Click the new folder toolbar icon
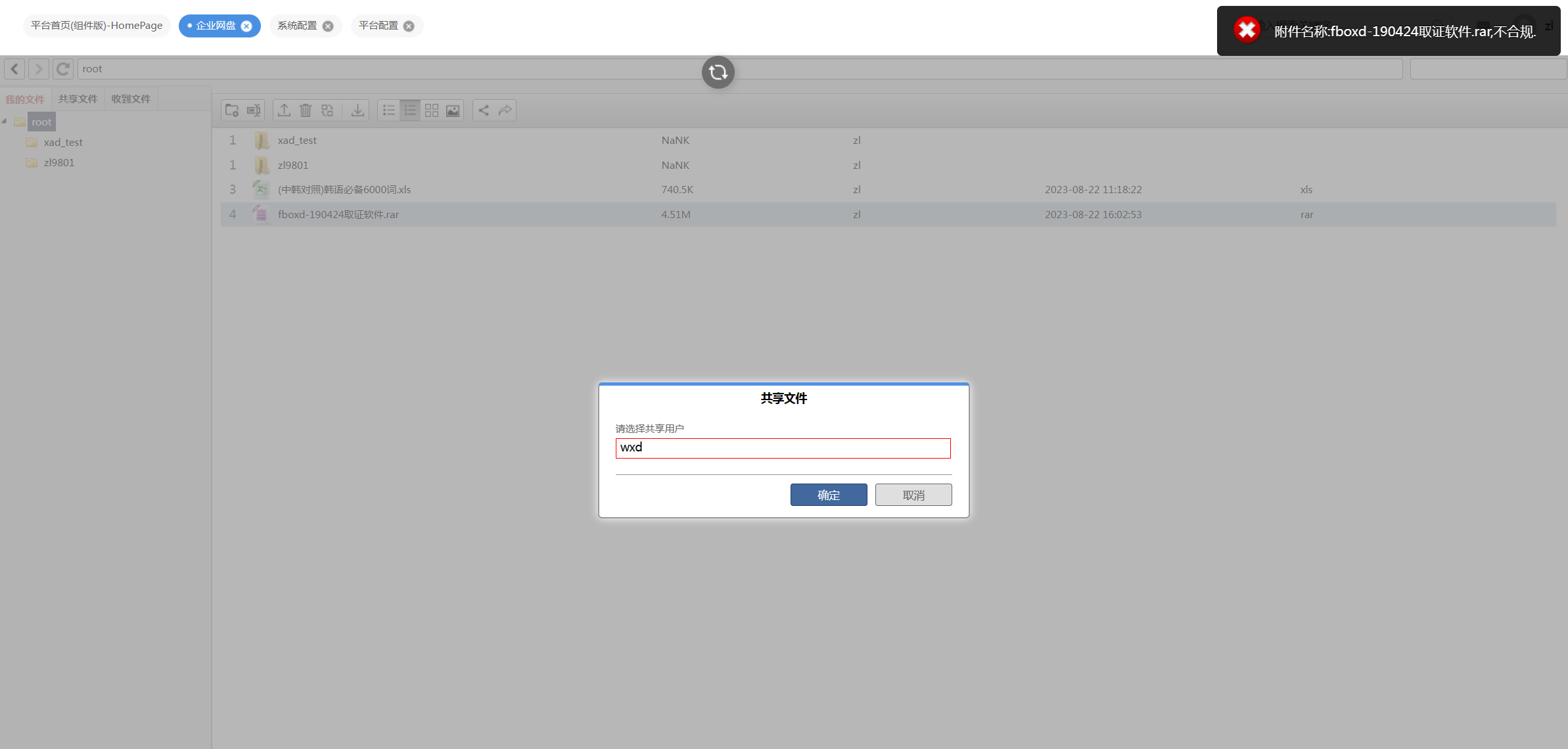Screen dimensions: 1568x749 231,110
